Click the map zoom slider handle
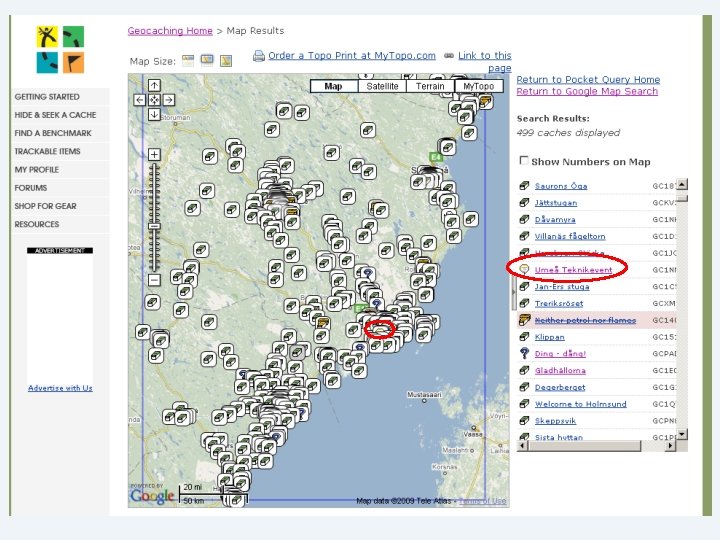 [154, 226]
